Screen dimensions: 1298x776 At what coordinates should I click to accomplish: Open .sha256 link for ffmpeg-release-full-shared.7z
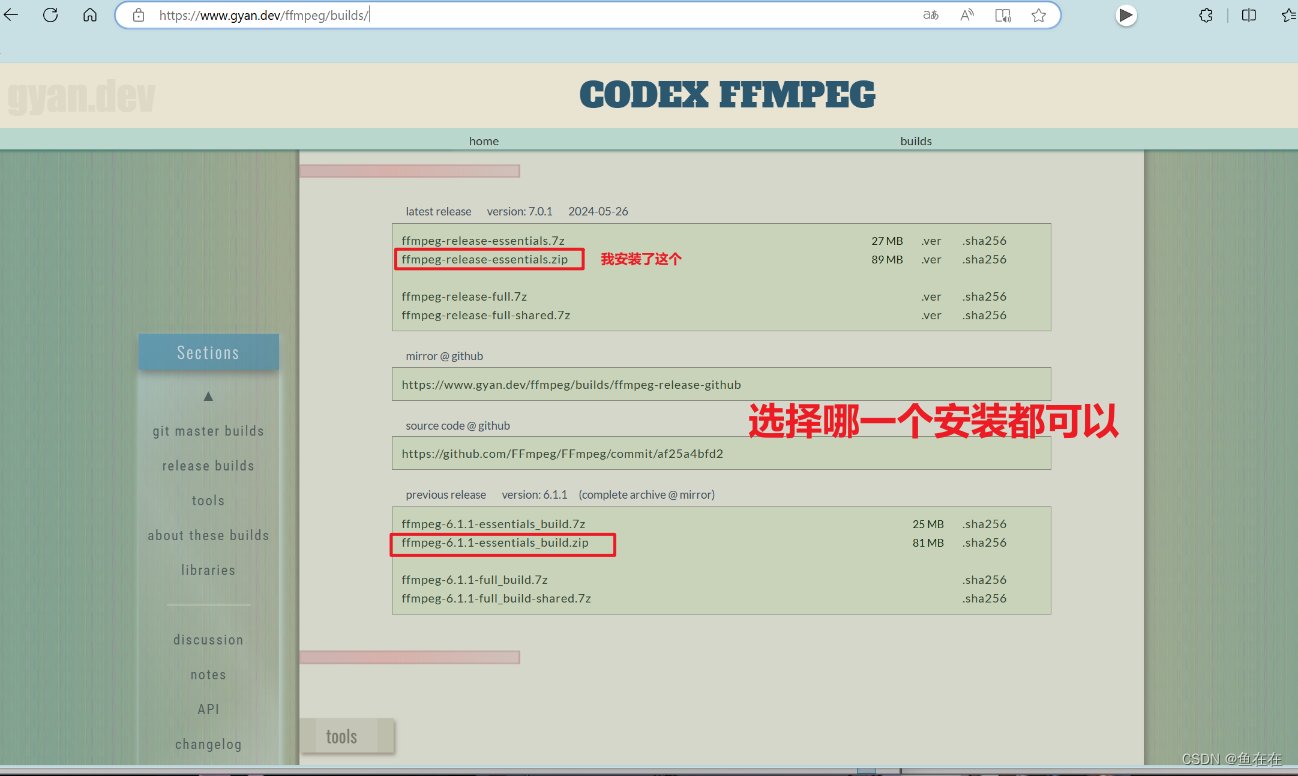click(x=984, y=315)
